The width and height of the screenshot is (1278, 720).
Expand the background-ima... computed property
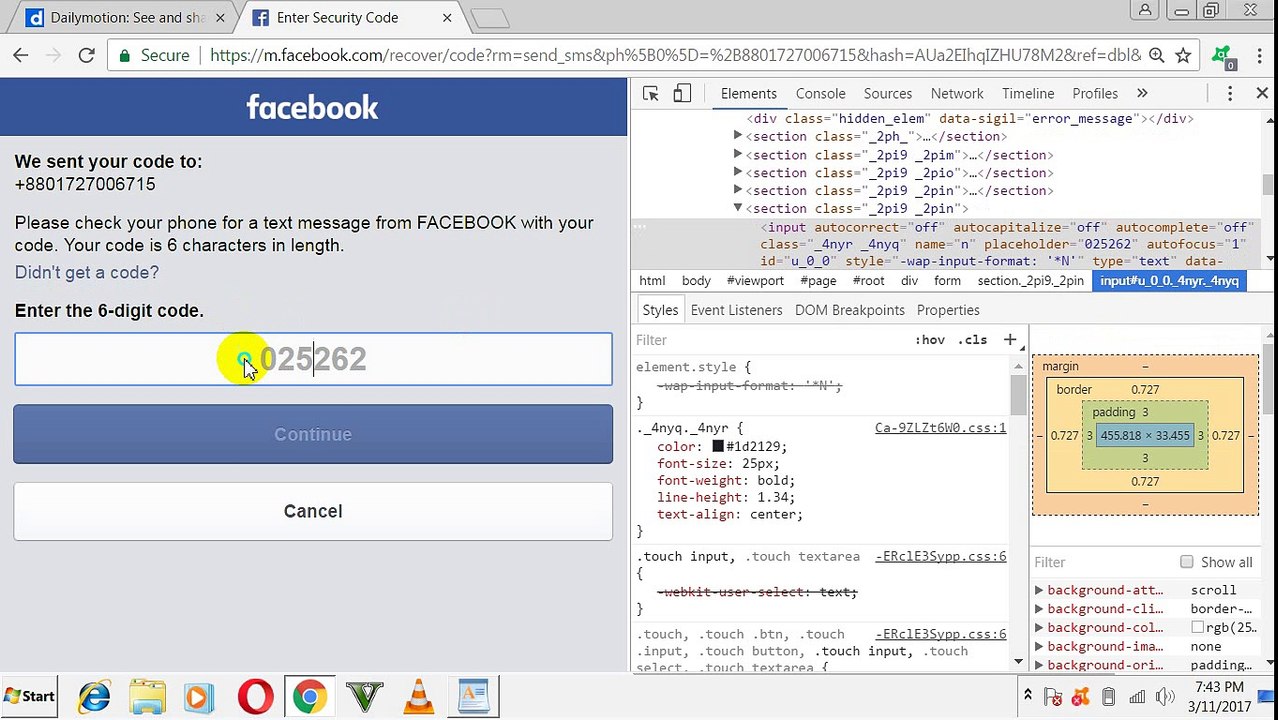click(1039, 646)
